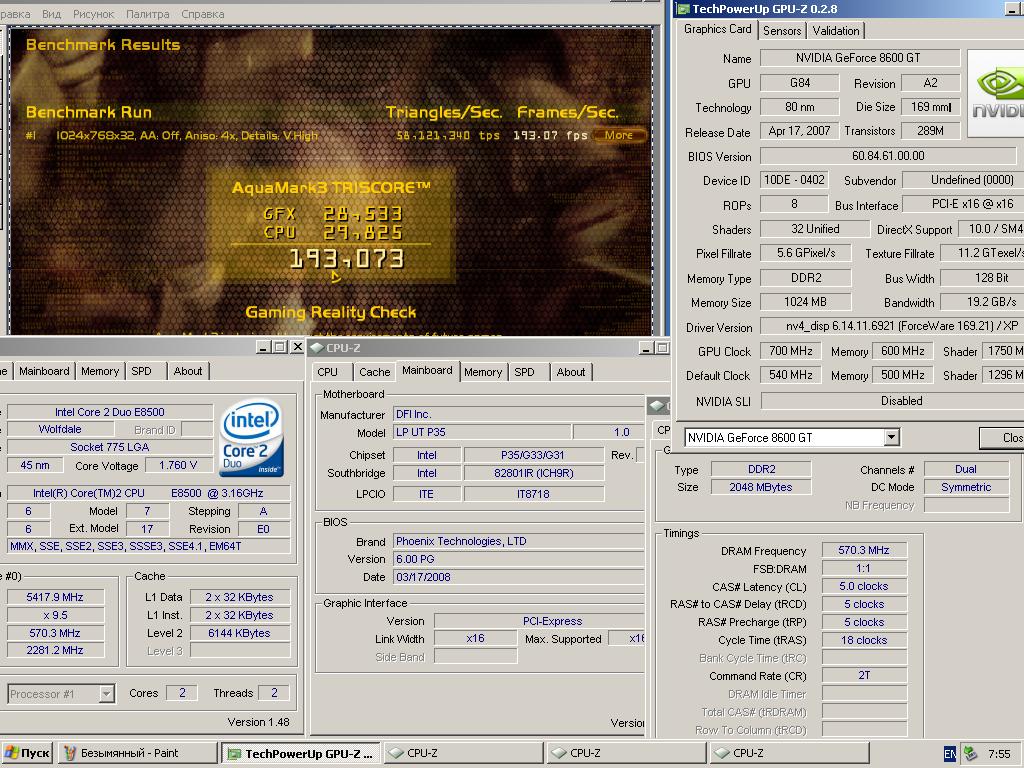Switch to Безымянный - Paint taskbar button
The image size is (1024, 768).
click(137, 753)
